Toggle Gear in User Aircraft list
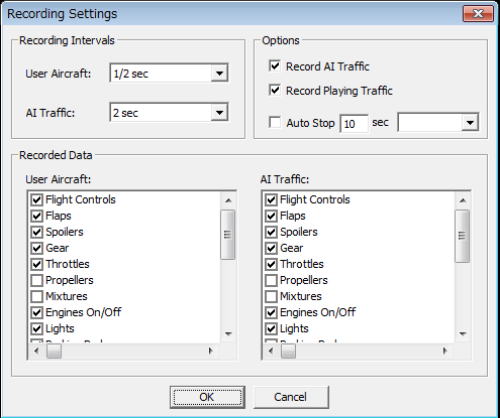The image size is (500, 418). (x=37, y=248)
